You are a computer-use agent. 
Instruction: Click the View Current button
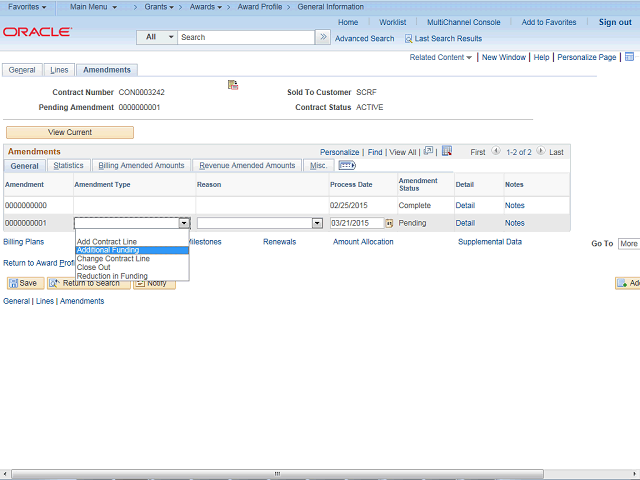[x=70, y=132]
